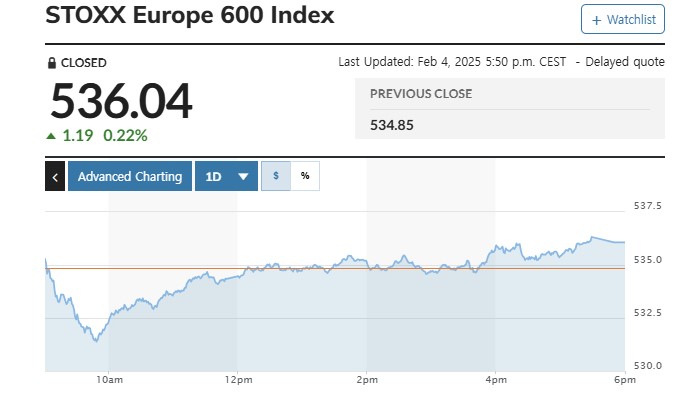The height and width of the screenshot is (401, 699).
Task: Click the 537.5 price axis label
Action: [x=648, y=206]
